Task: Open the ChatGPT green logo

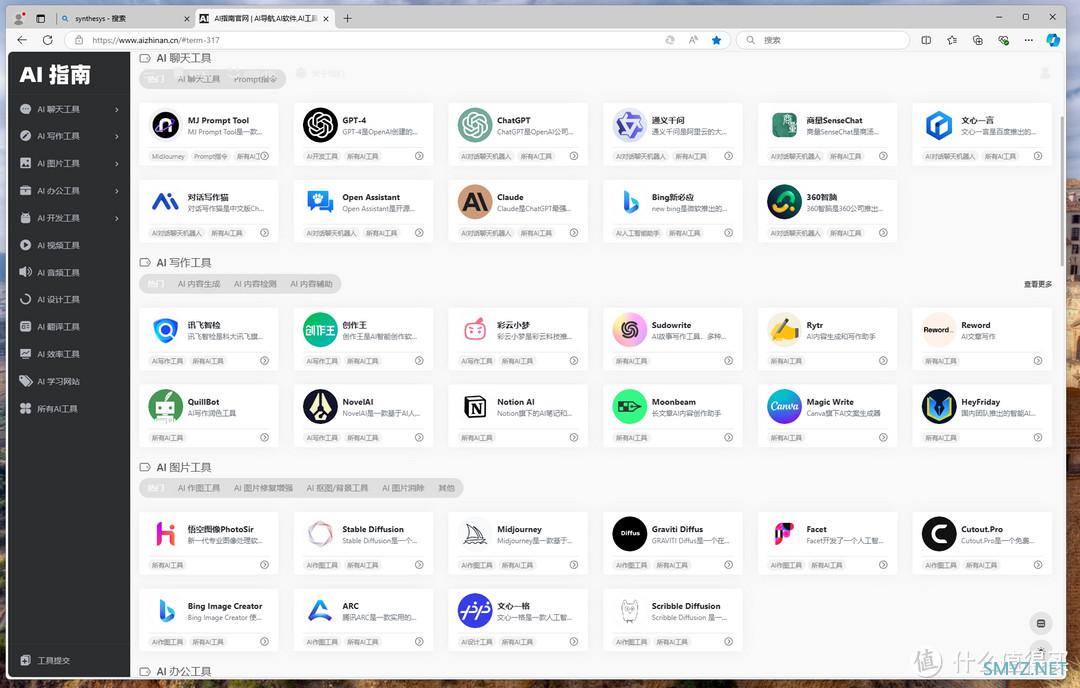Action: pyautogui.click(x=475, y=125)
